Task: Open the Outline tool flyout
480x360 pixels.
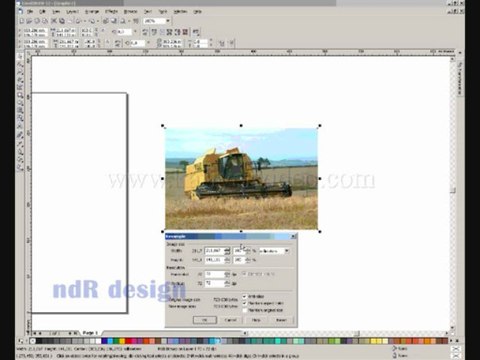Action: coord(20,152)
